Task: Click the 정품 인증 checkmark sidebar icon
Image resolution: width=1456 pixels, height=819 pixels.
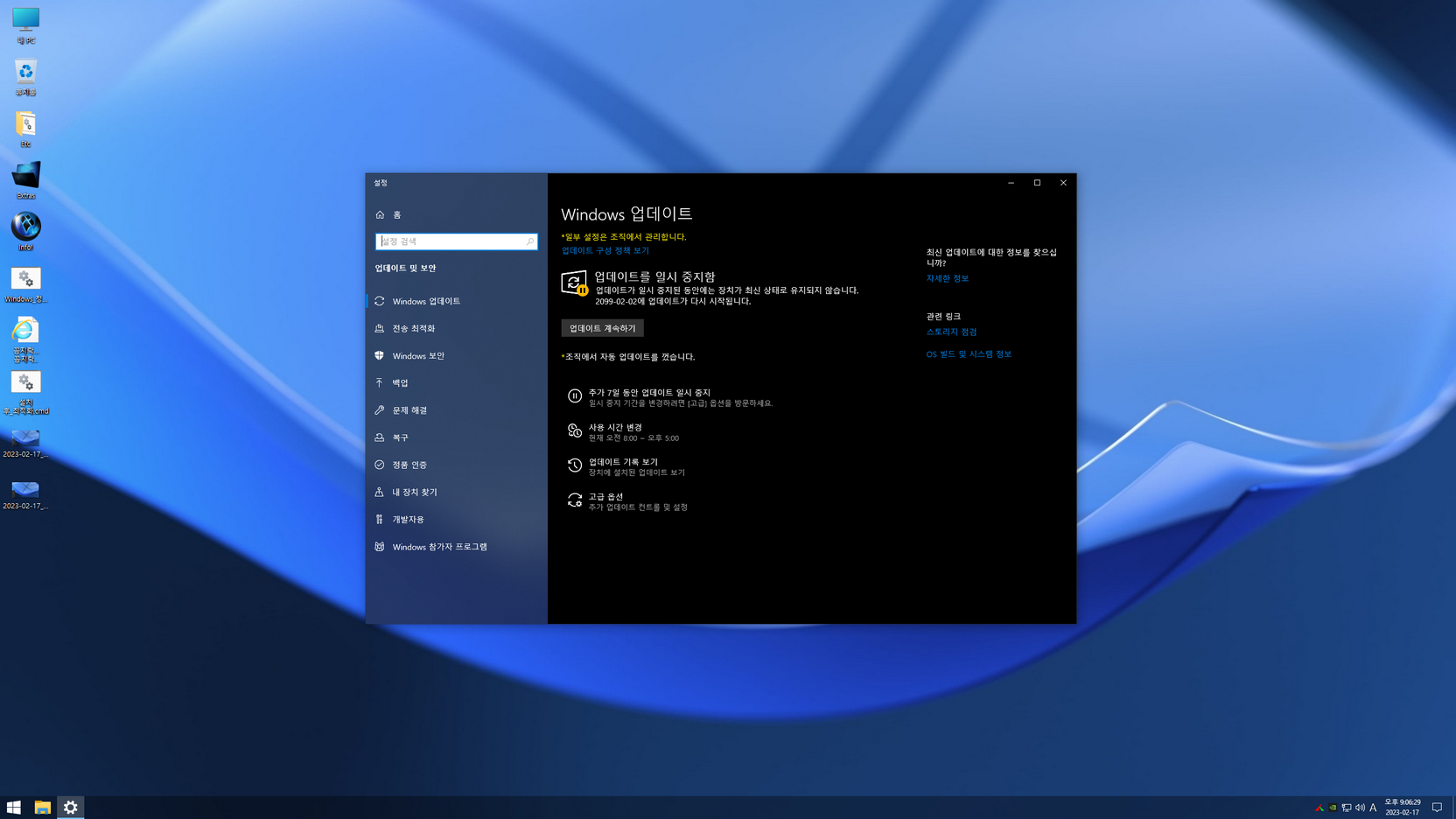Action: pyautogui.click(x=380, y=465)
